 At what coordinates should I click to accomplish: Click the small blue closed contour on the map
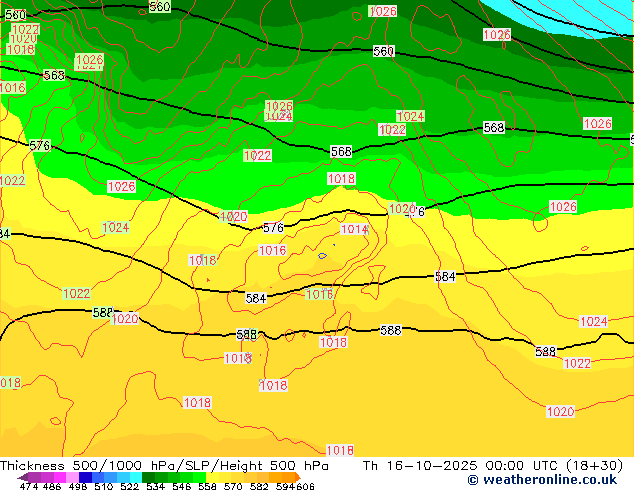click(x=322, y=256)
